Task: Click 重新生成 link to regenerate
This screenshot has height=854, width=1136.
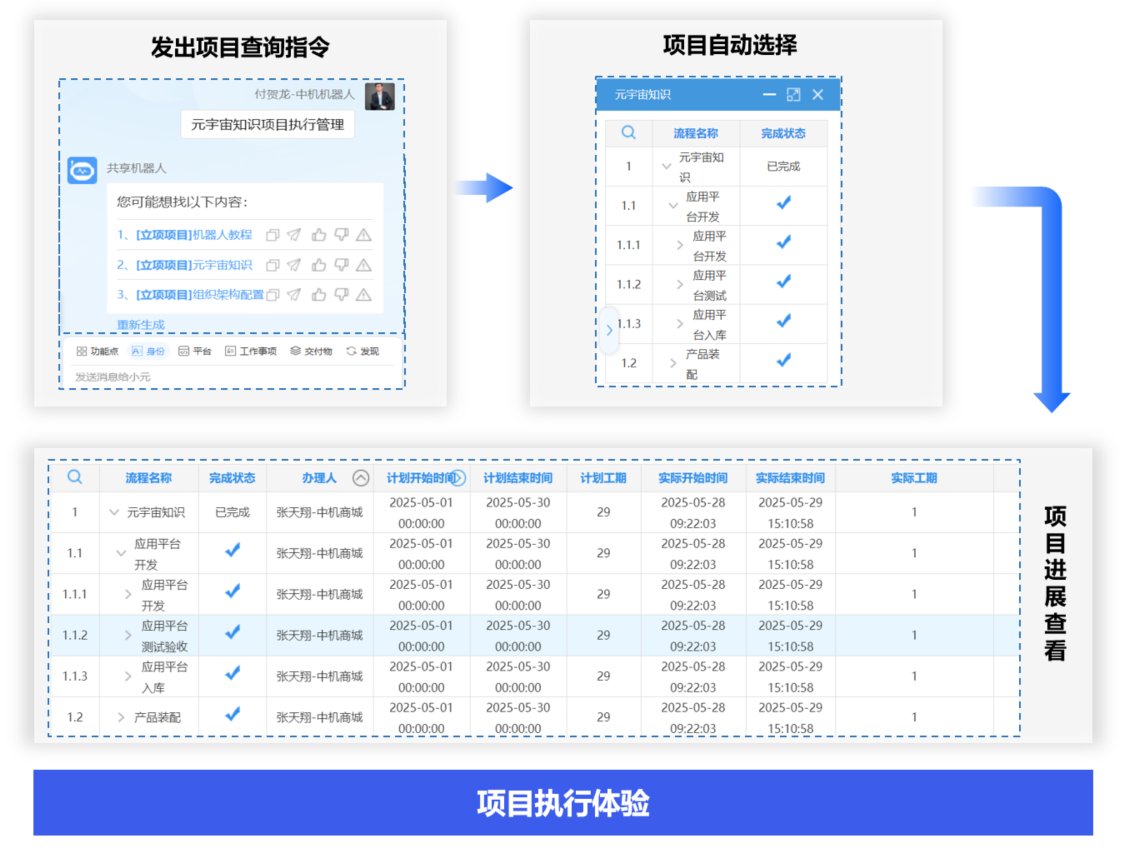Action: coord(140,324)
